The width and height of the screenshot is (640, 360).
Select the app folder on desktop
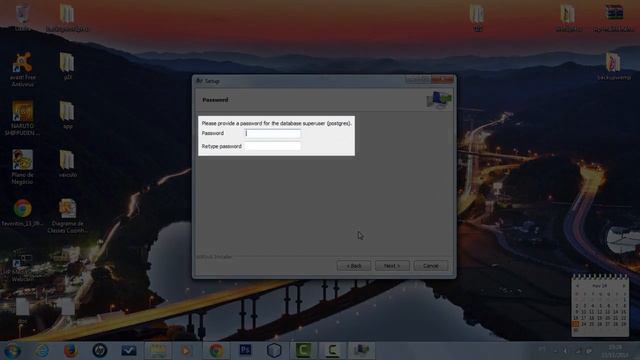click(67, 115)
